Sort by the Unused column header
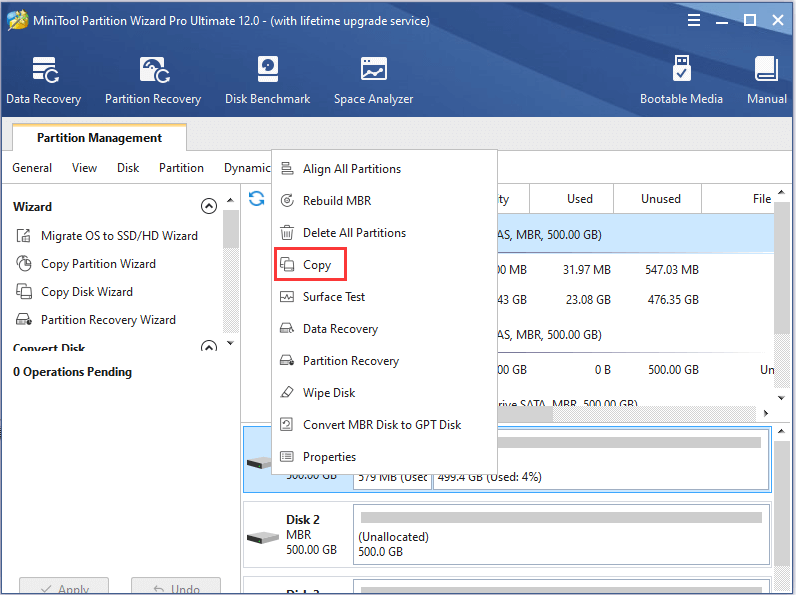Screen dimensions: 796x595 point(657,199)
